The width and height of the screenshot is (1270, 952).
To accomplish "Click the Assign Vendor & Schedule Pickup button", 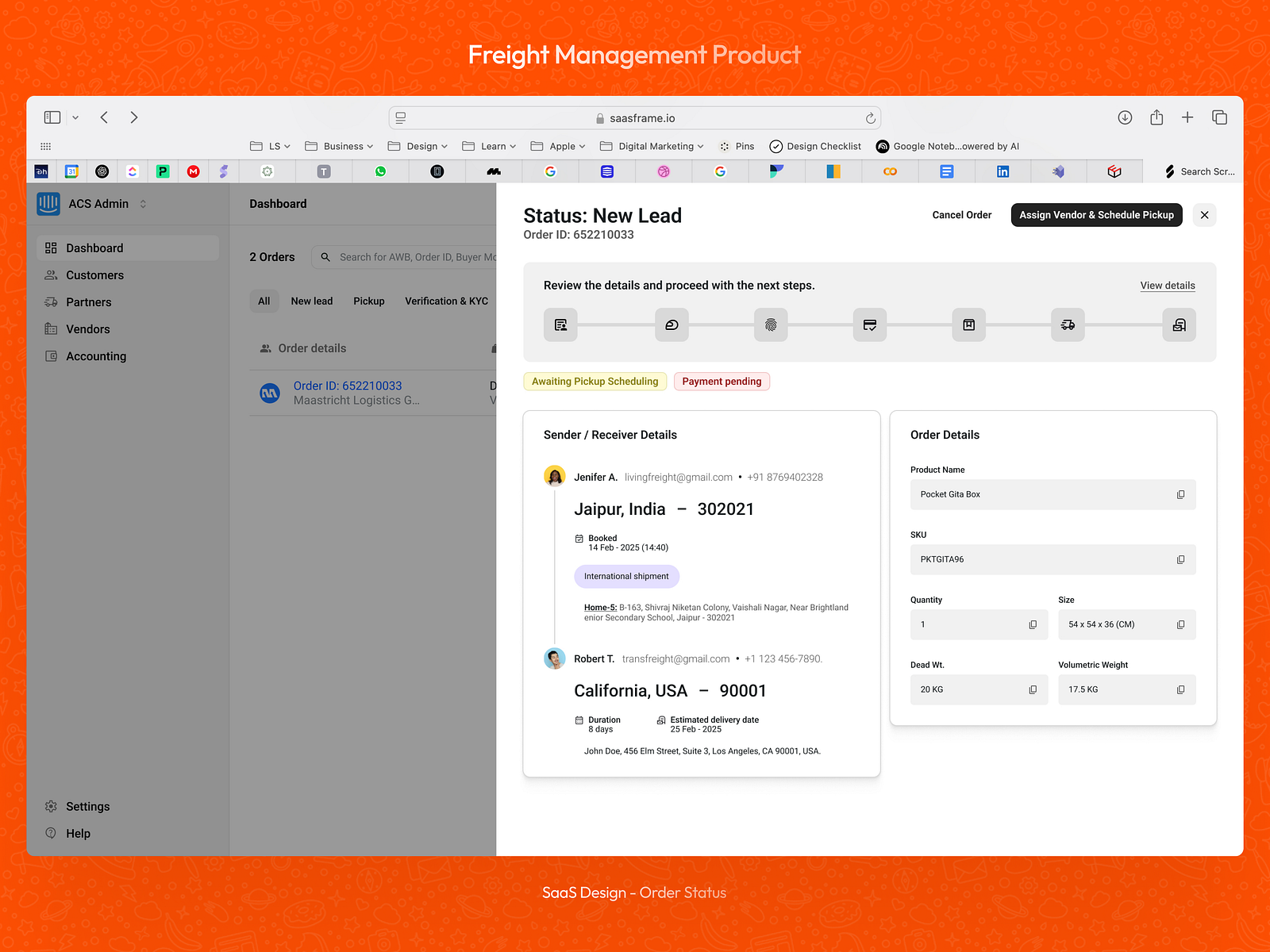I will point(1096,214).
